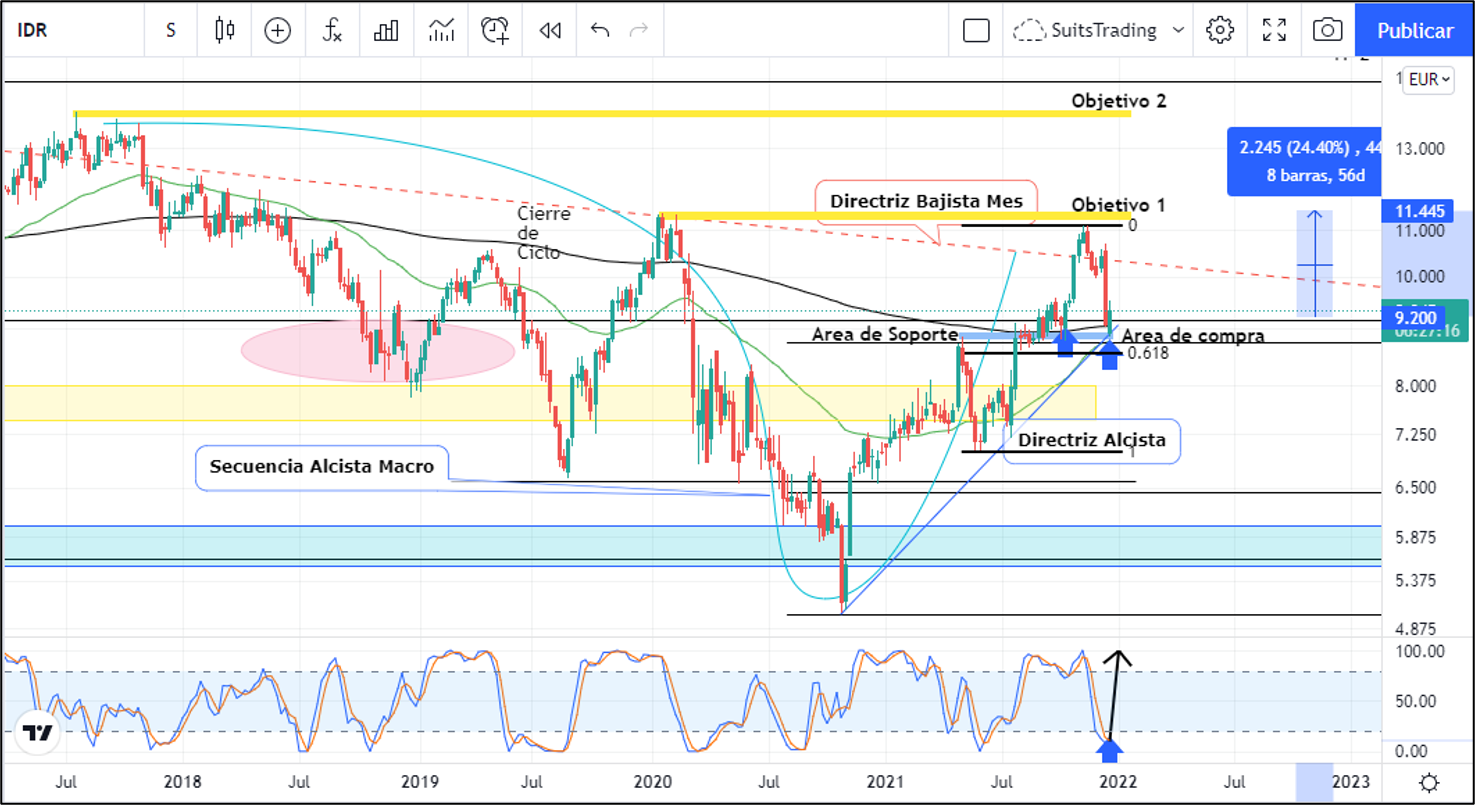Image resolution: width=1476 pixels, height=806 pixels.
Task: Take a chart snapshot with camera icon
Action: 1327,30
